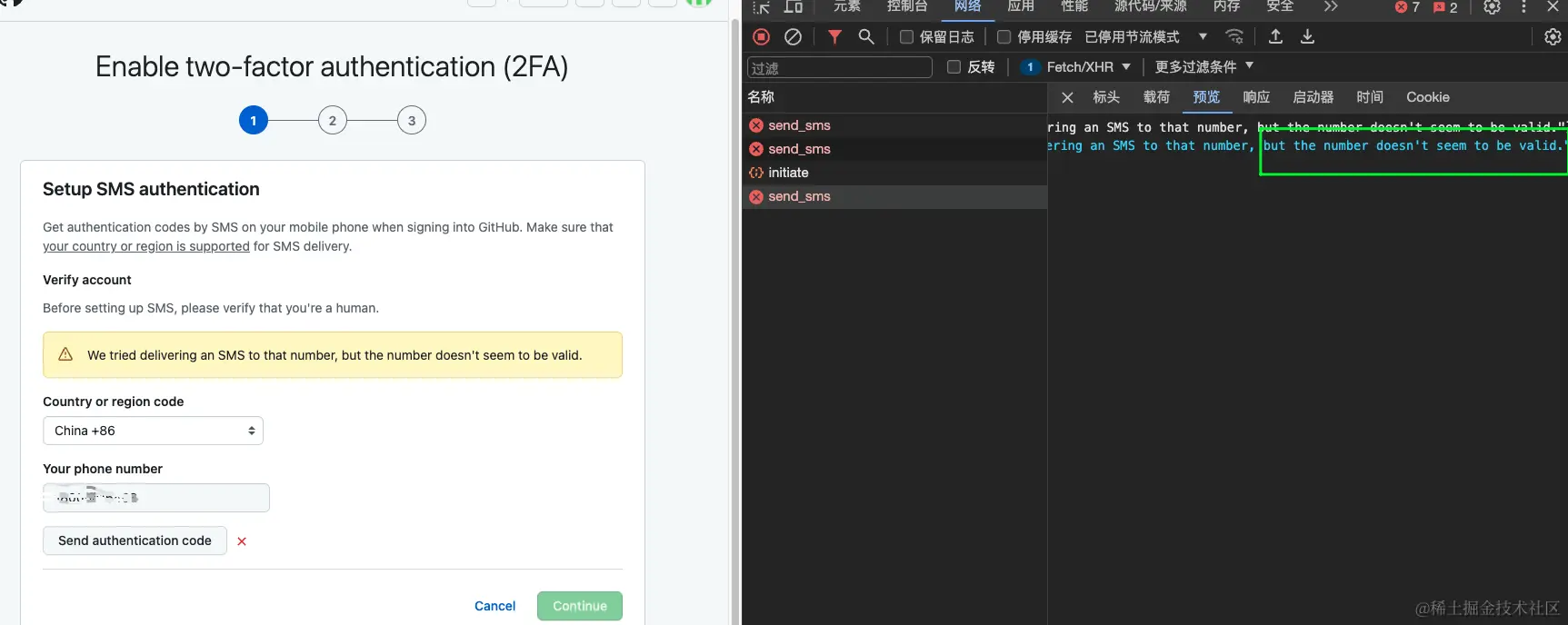The width and height of the screenshot is (1568, 625).
Task: Switch to 时间 tab
Action: point(1370,97)
